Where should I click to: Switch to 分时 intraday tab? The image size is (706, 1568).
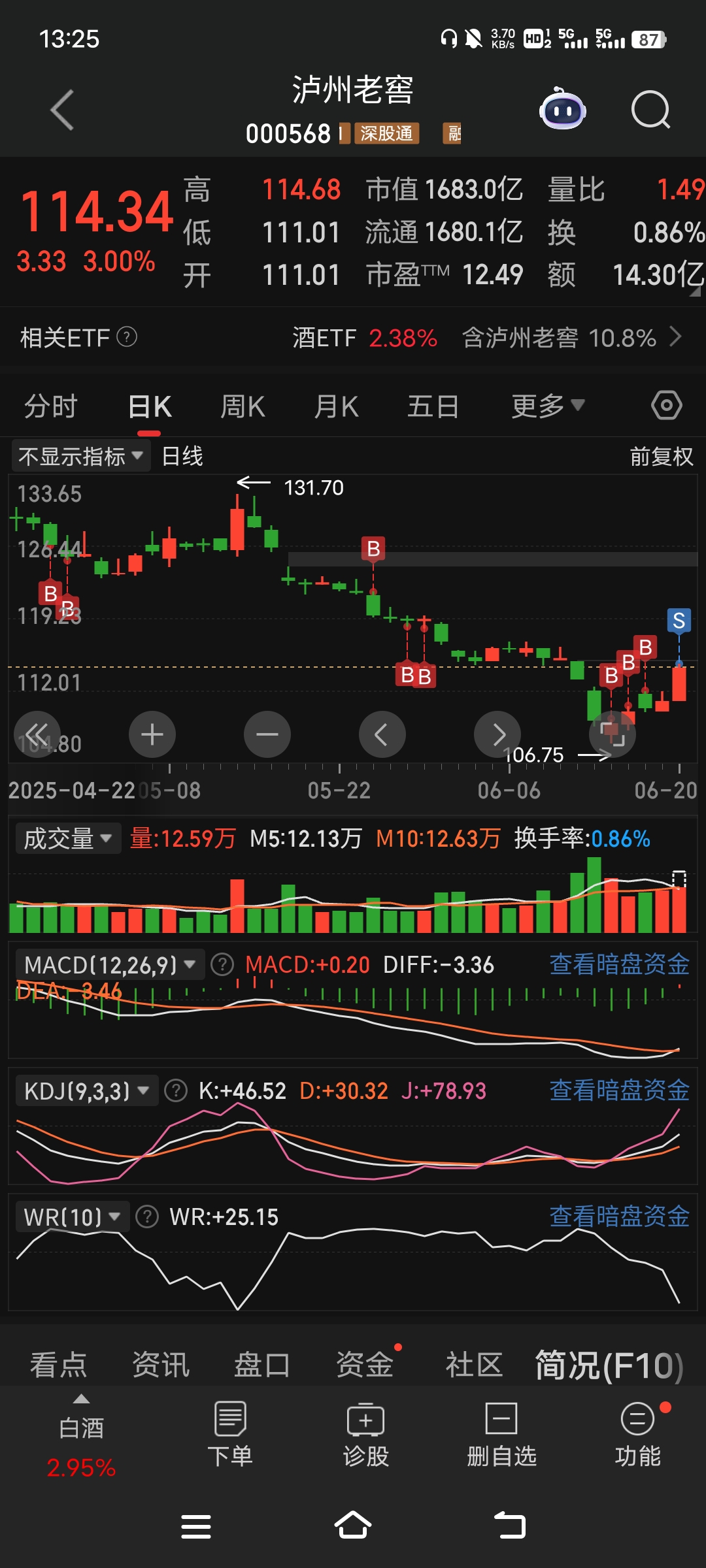[x=51, y=406]
